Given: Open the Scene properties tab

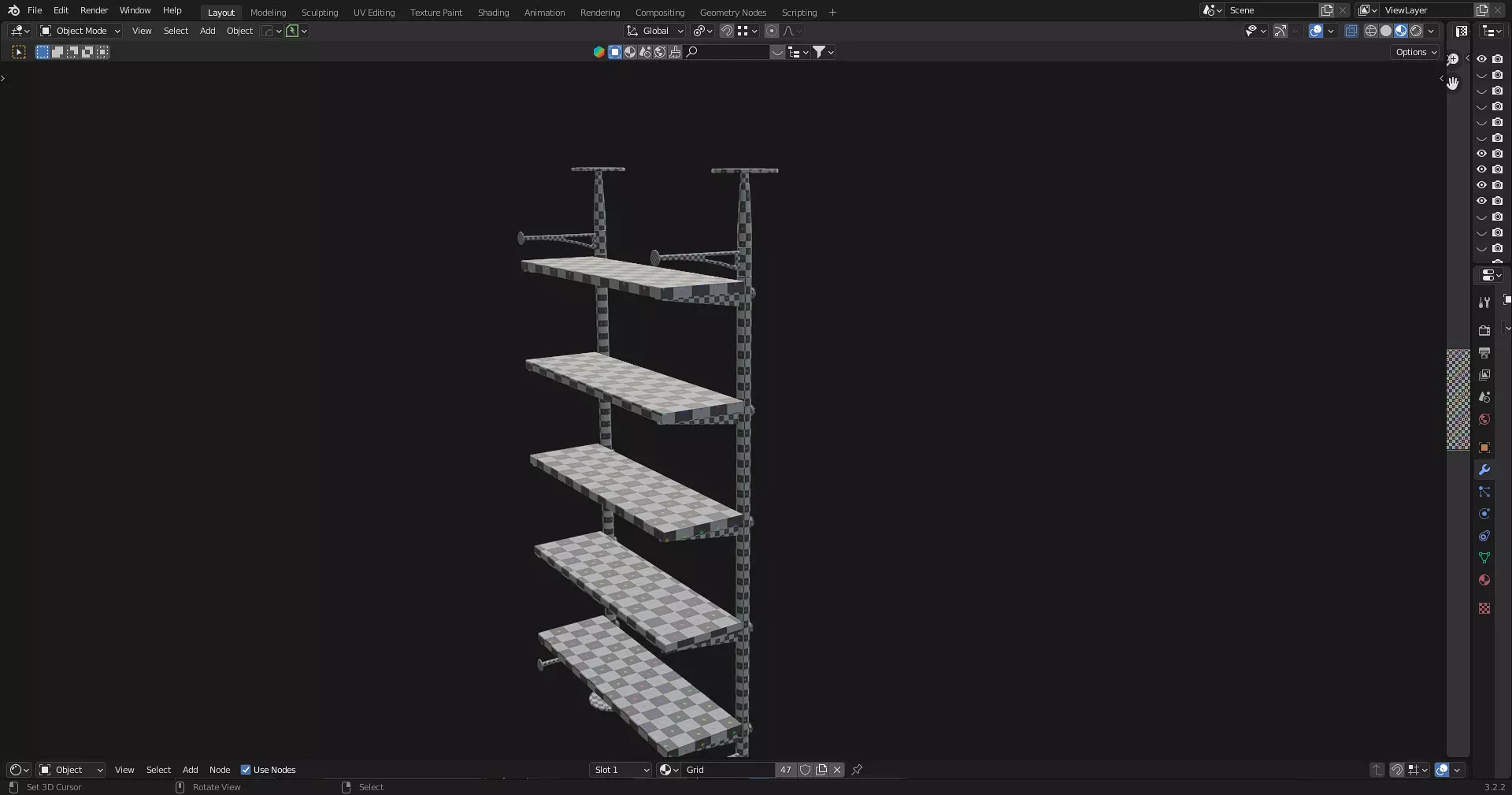Looking at the screenshot, I should pyautogui.click(x=1484, y=397).
